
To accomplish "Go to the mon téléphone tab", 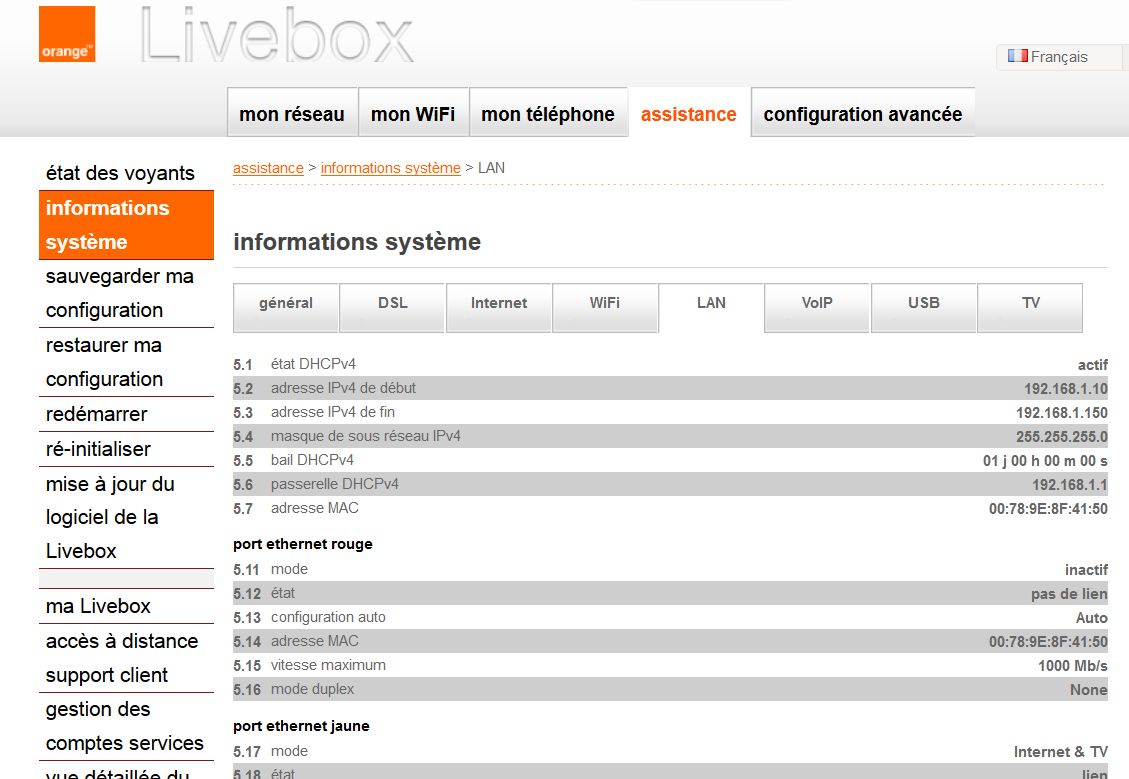I will [x=547, y=114].
